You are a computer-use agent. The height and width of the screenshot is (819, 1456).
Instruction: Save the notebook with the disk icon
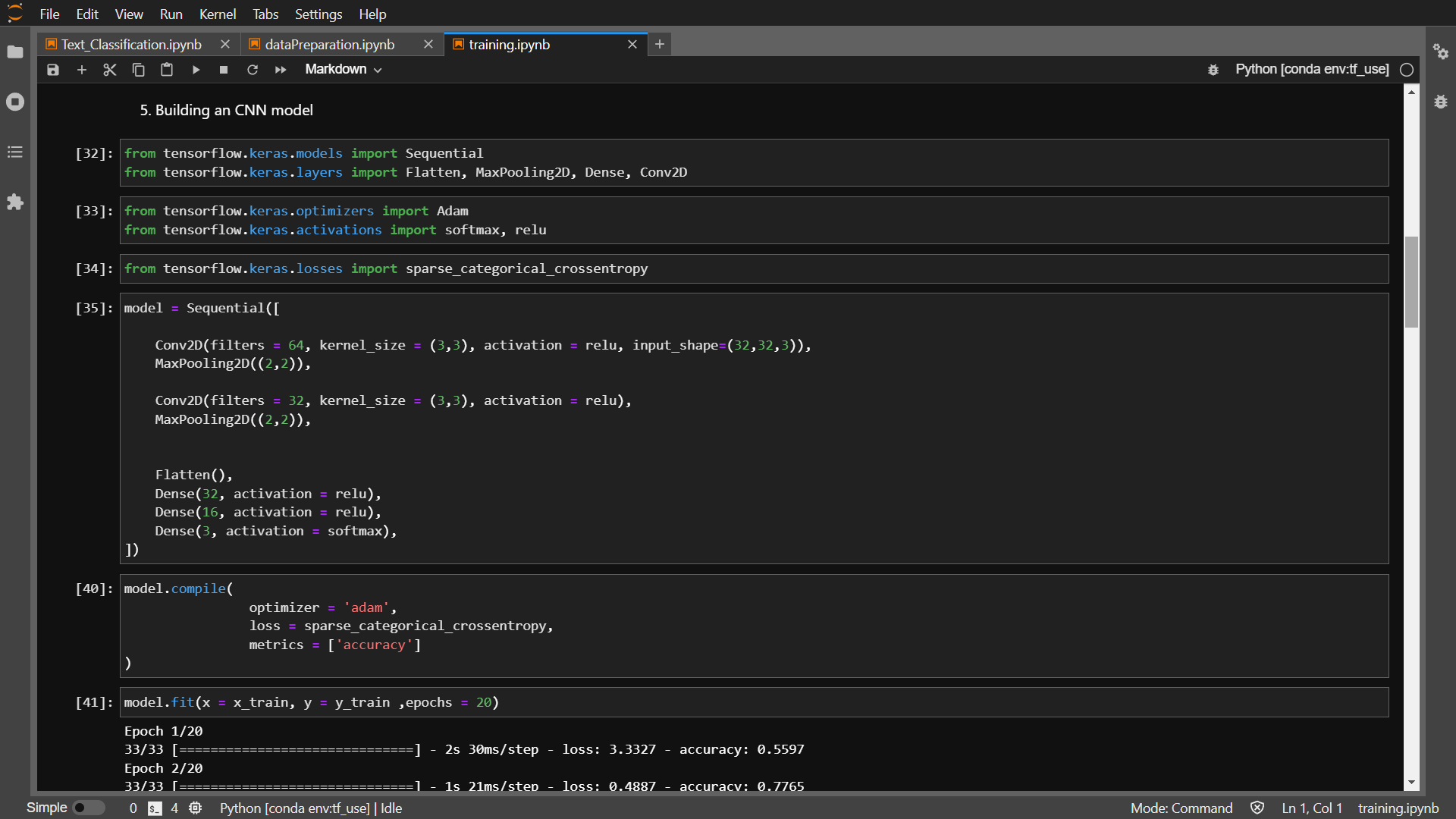click(53, 70)
